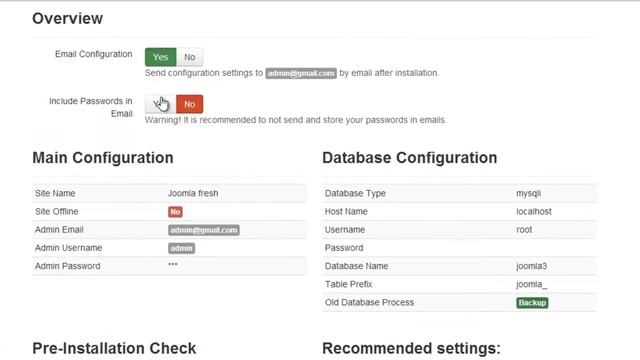Click the Database Configuration heading
Screen dimensions: 640x360
(x=410, y=158)
